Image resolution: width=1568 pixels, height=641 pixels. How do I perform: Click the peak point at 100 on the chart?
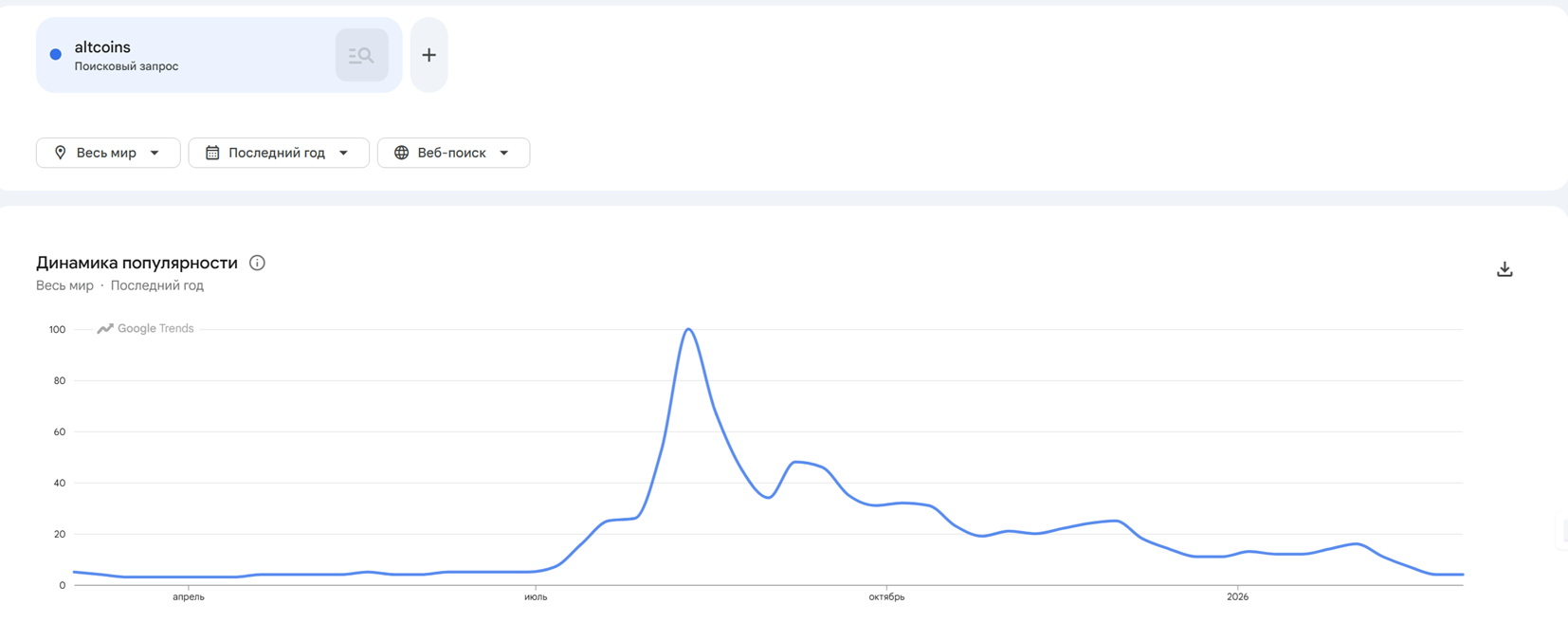click(x=689, y=329)
